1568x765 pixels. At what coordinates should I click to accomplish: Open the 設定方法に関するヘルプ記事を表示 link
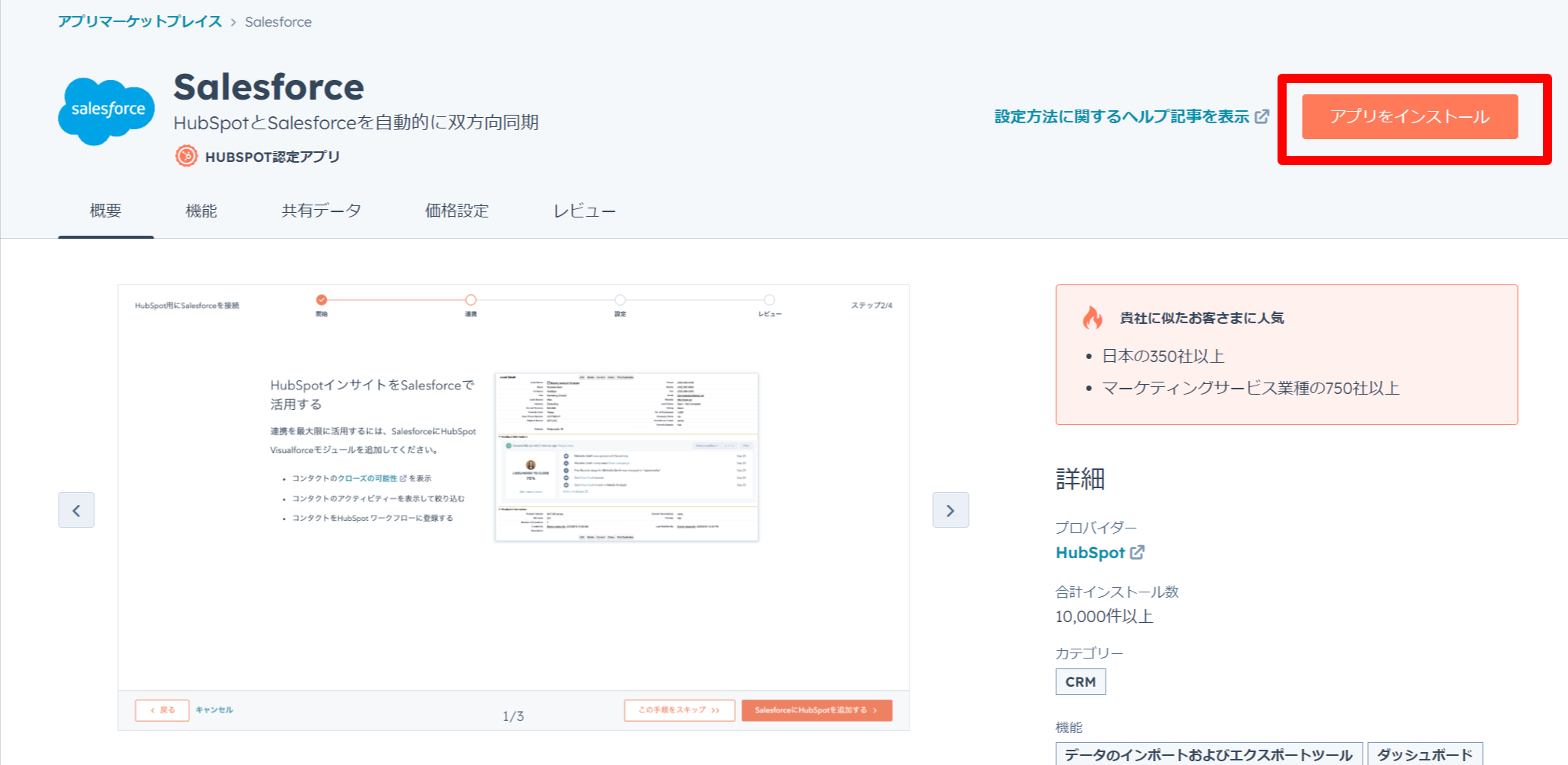pyautogui.click(x=1122, y=116)
